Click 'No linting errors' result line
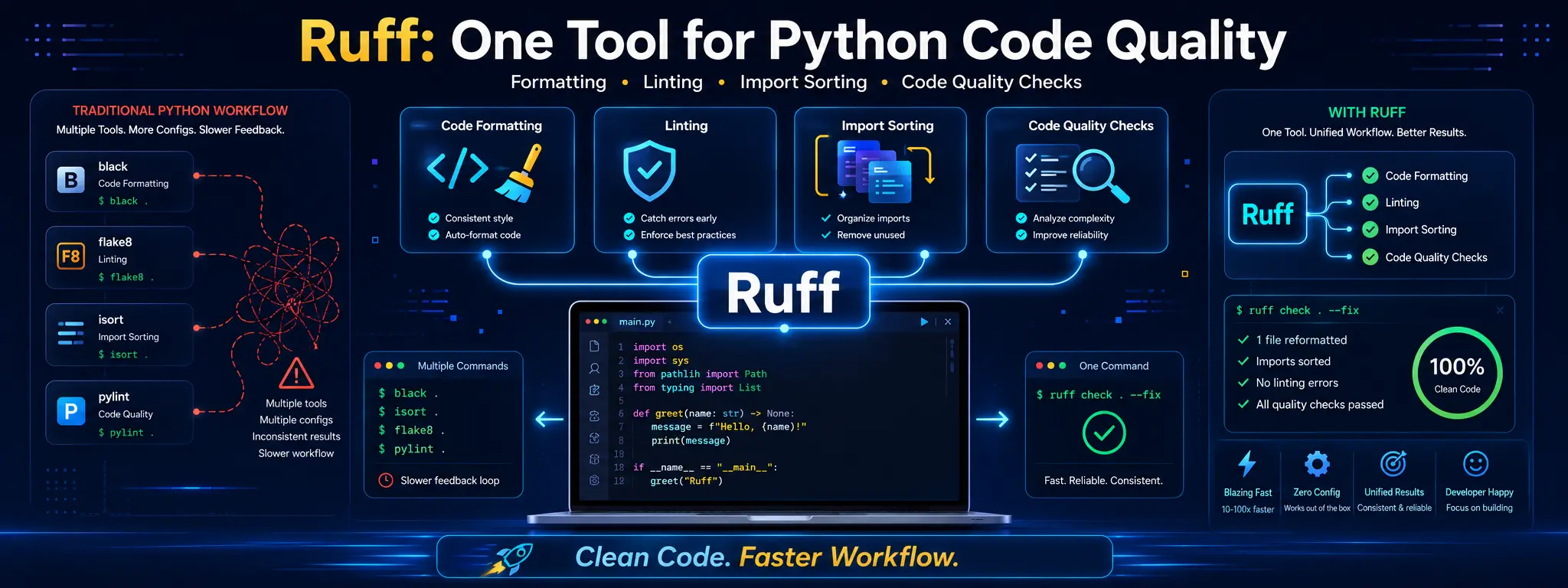1568x588 pixels. pos(1288,383)
